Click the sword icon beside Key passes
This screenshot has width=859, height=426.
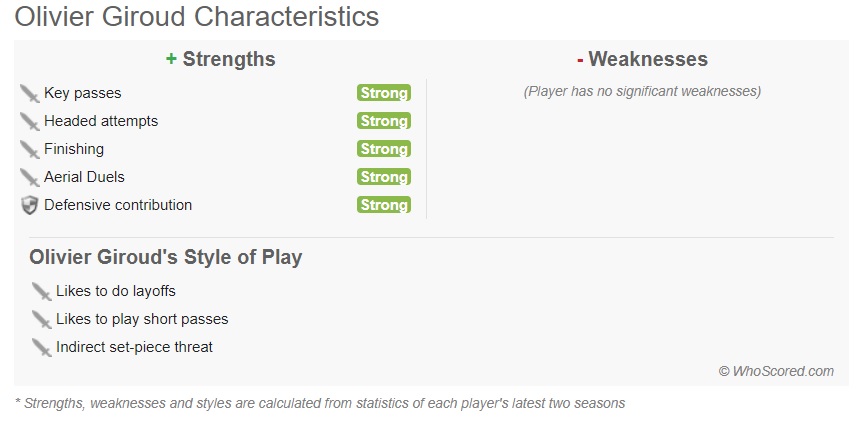pos(29,93)
